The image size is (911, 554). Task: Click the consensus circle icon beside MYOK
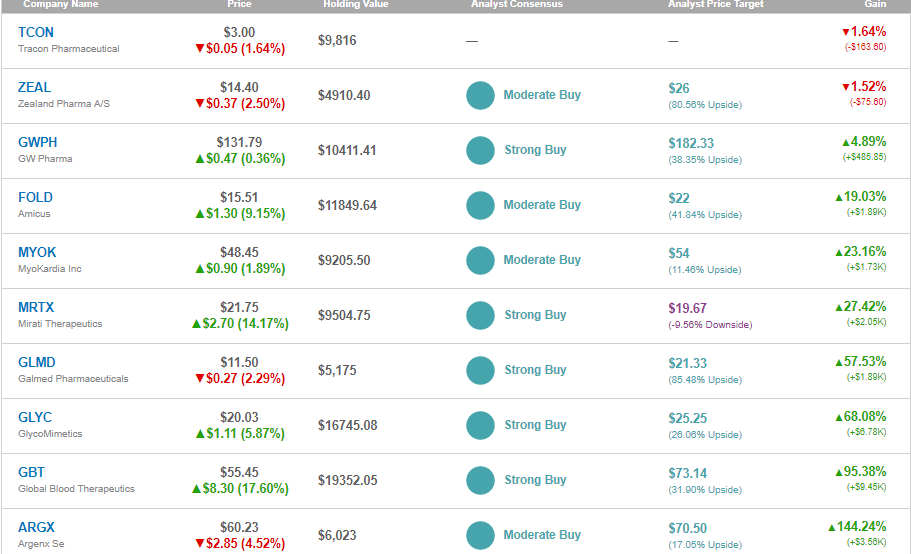click(x=480, y=261)
